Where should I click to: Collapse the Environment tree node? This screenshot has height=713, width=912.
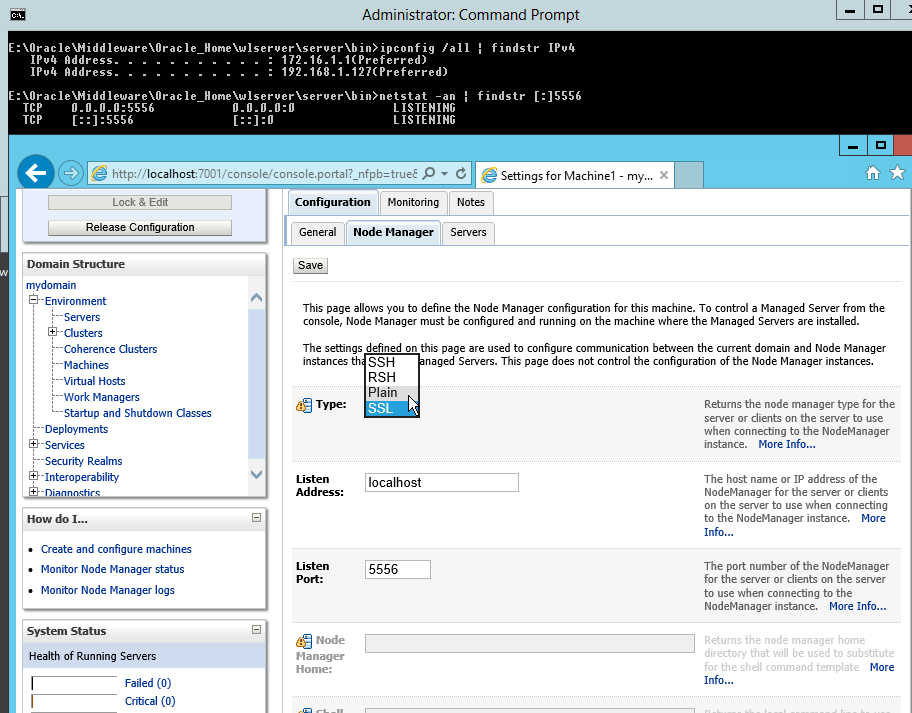[34, 300]
